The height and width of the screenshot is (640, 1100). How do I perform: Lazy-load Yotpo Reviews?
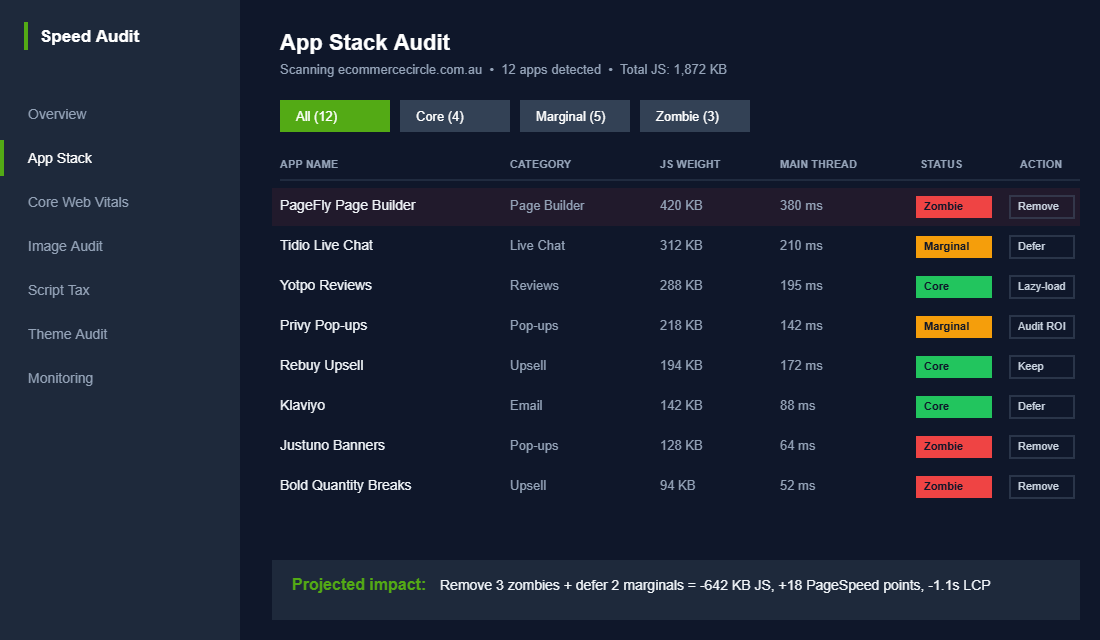point(1042,286)
